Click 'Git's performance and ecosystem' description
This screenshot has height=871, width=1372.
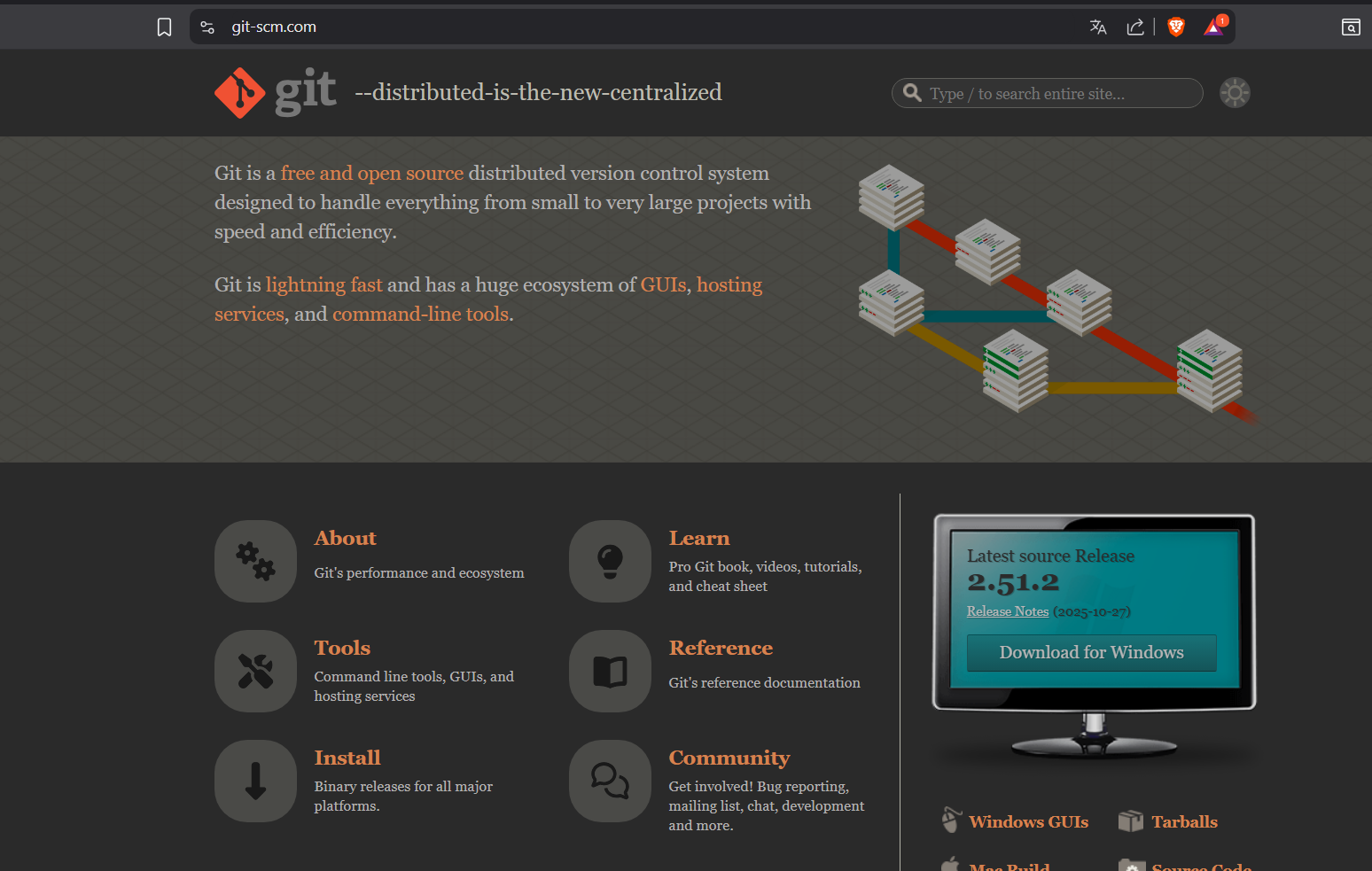coord(419,573)
